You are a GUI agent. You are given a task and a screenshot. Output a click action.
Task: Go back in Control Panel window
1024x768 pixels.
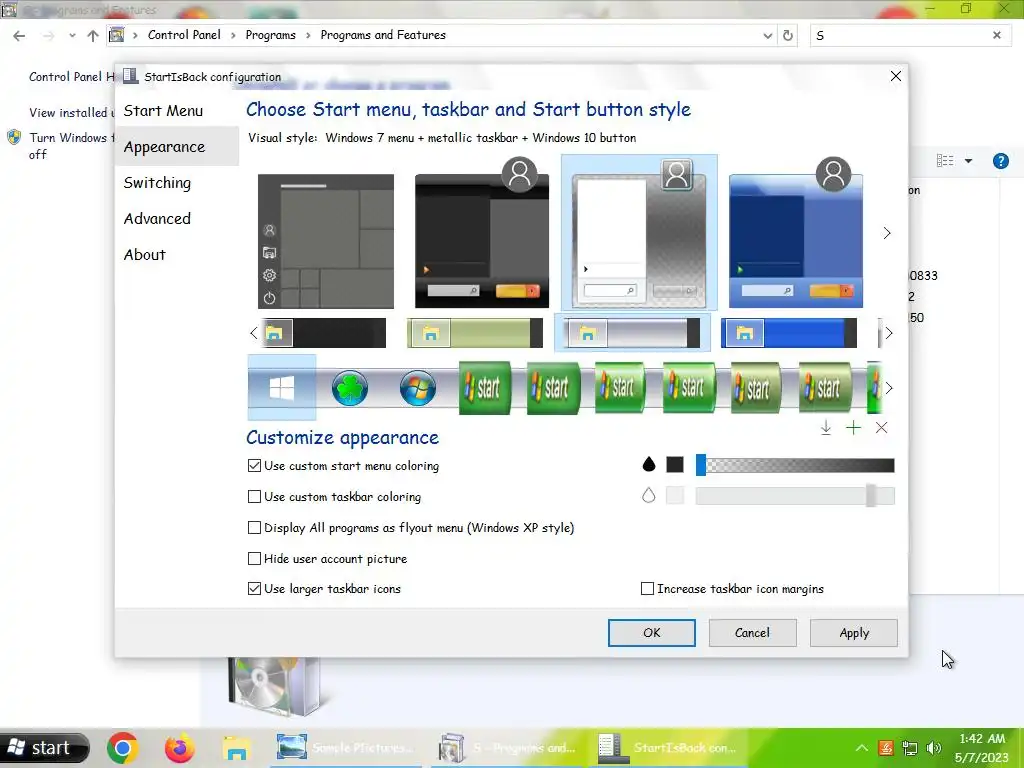pos(19,35)
